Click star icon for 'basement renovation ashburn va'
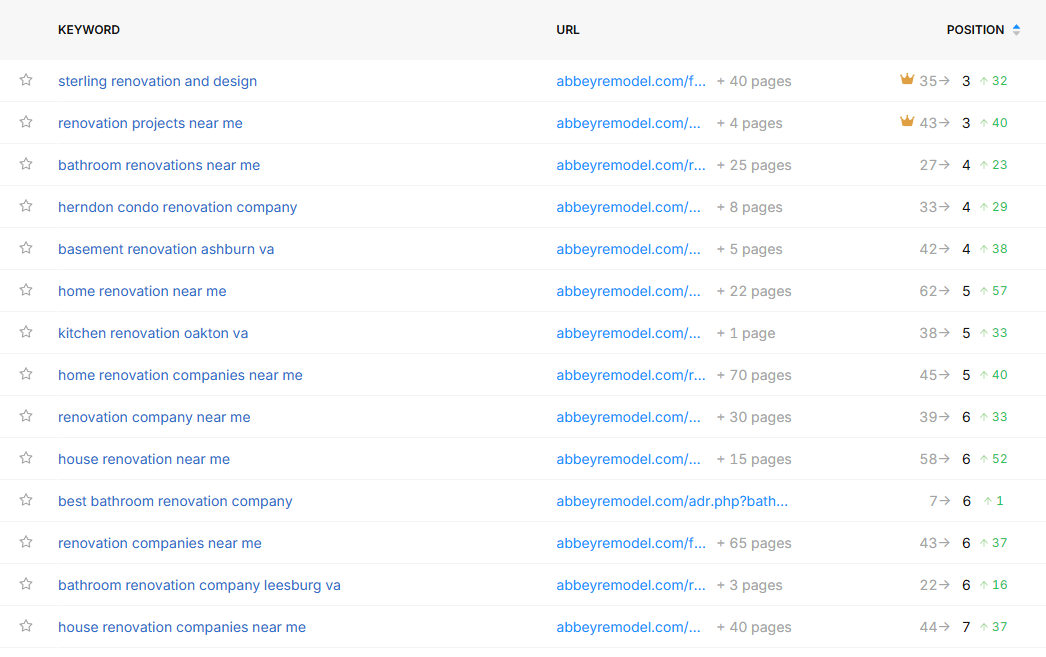Image resolution: width=1046 pixels, height=657 pixels. coord(26,248)
